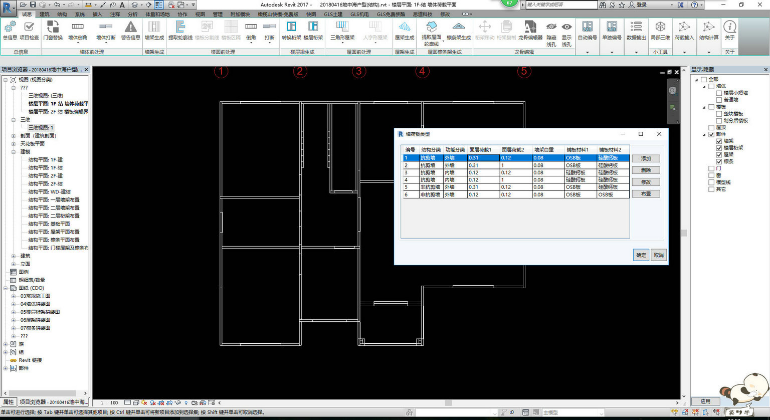Open the Revit application menu button
The image size is (770, 420).
[7, 8]
